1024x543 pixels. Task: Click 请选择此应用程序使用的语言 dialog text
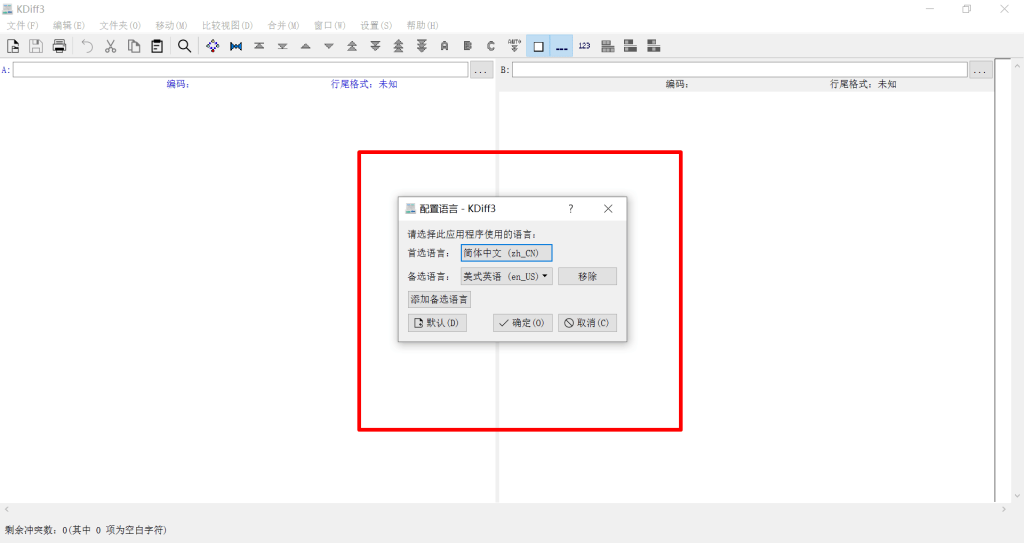coord(472,234)
